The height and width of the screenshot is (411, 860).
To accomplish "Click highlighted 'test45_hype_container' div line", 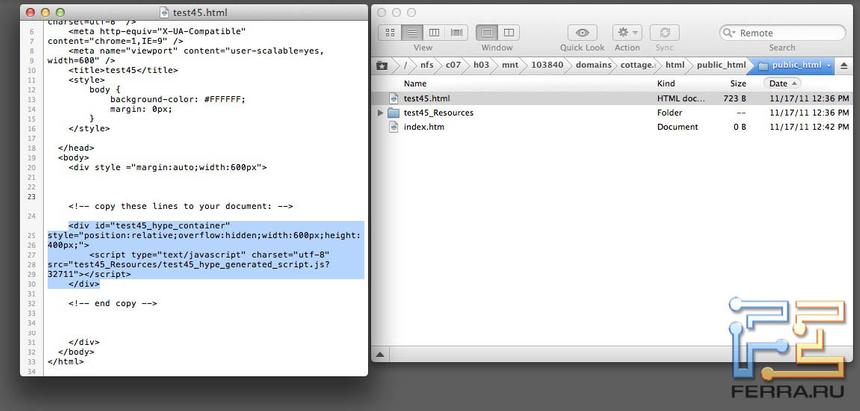I will (x=149, y=226).
